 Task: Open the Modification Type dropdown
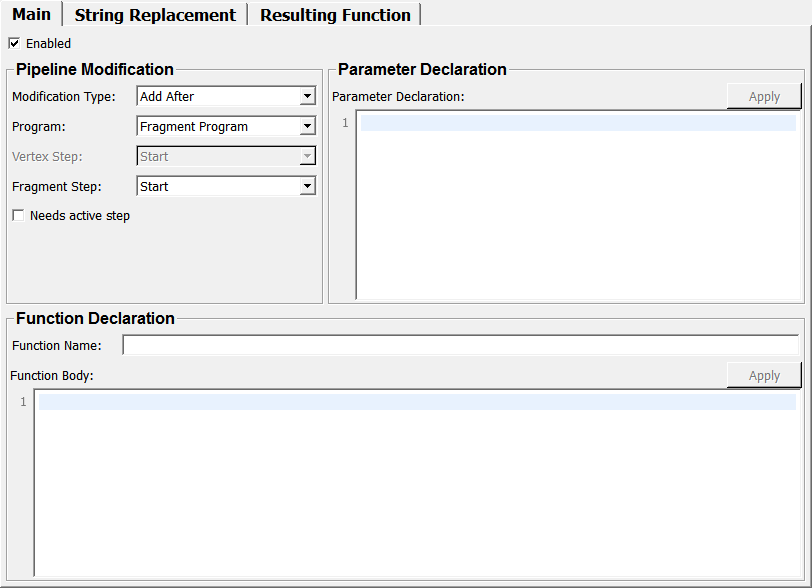click(x=226, y=97)
